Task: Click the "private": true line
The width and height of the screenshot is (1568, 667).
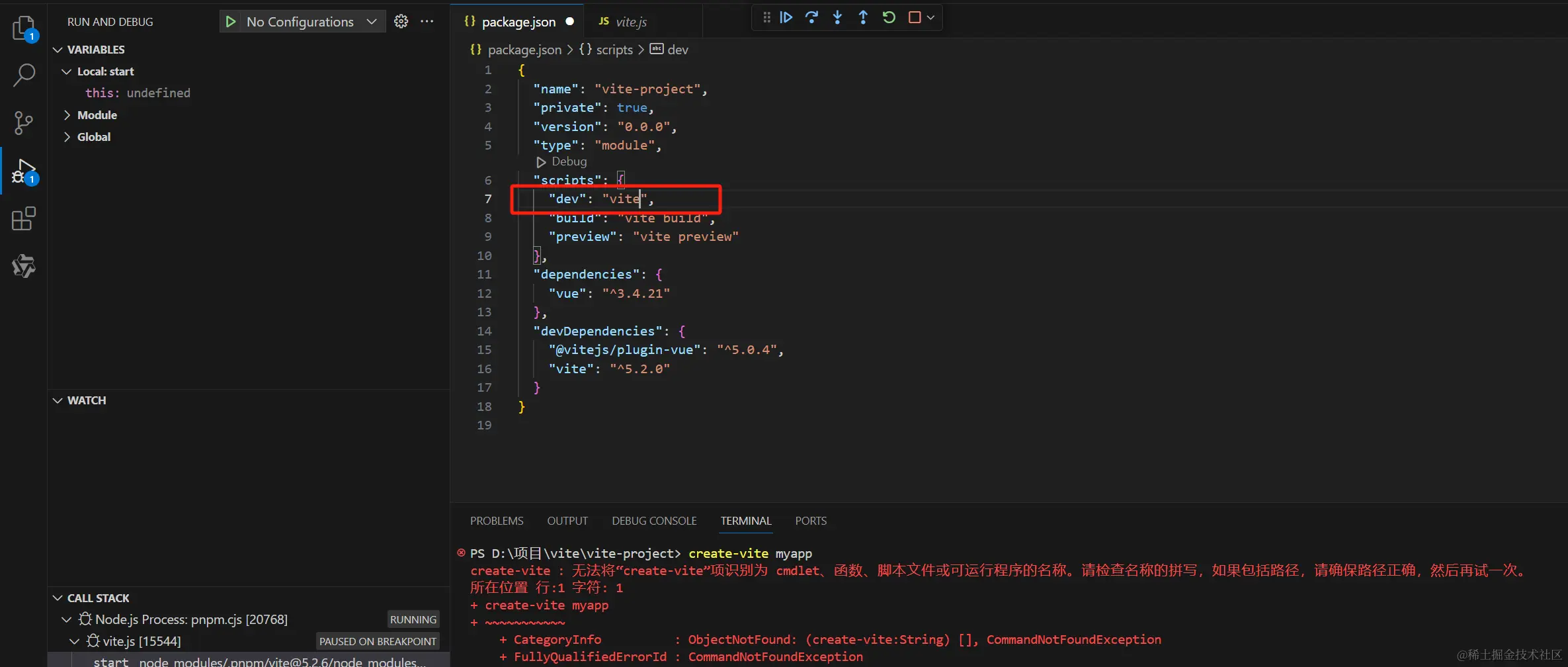Action: pos(593,107)
